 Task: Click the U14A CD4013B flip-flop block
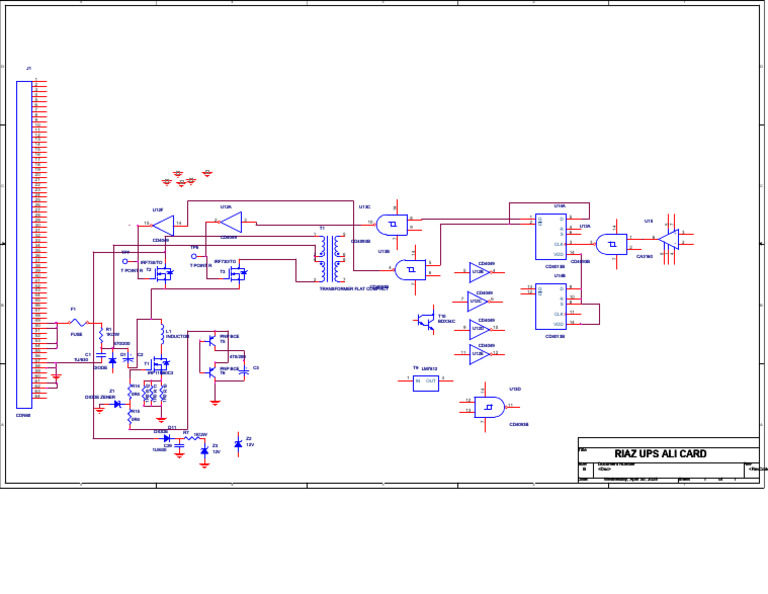[x=551, y=237]
